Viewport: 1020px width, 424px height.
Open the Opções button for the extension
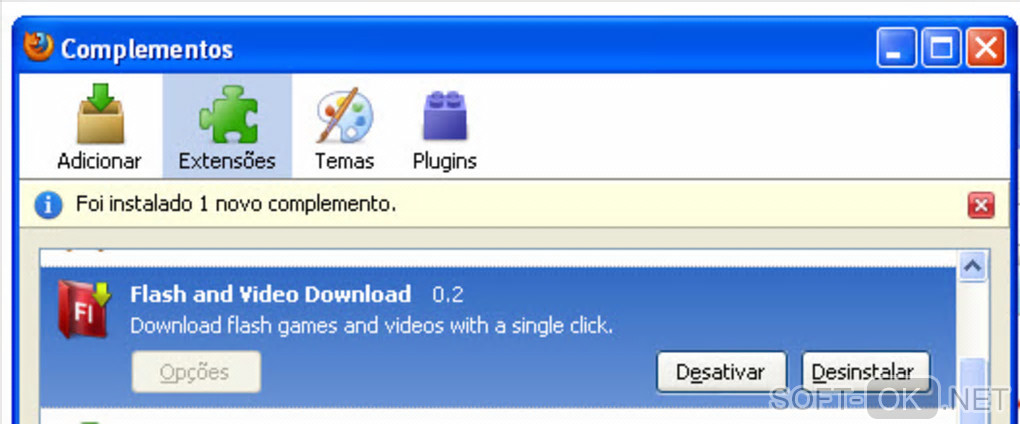[x=196, y=372]
